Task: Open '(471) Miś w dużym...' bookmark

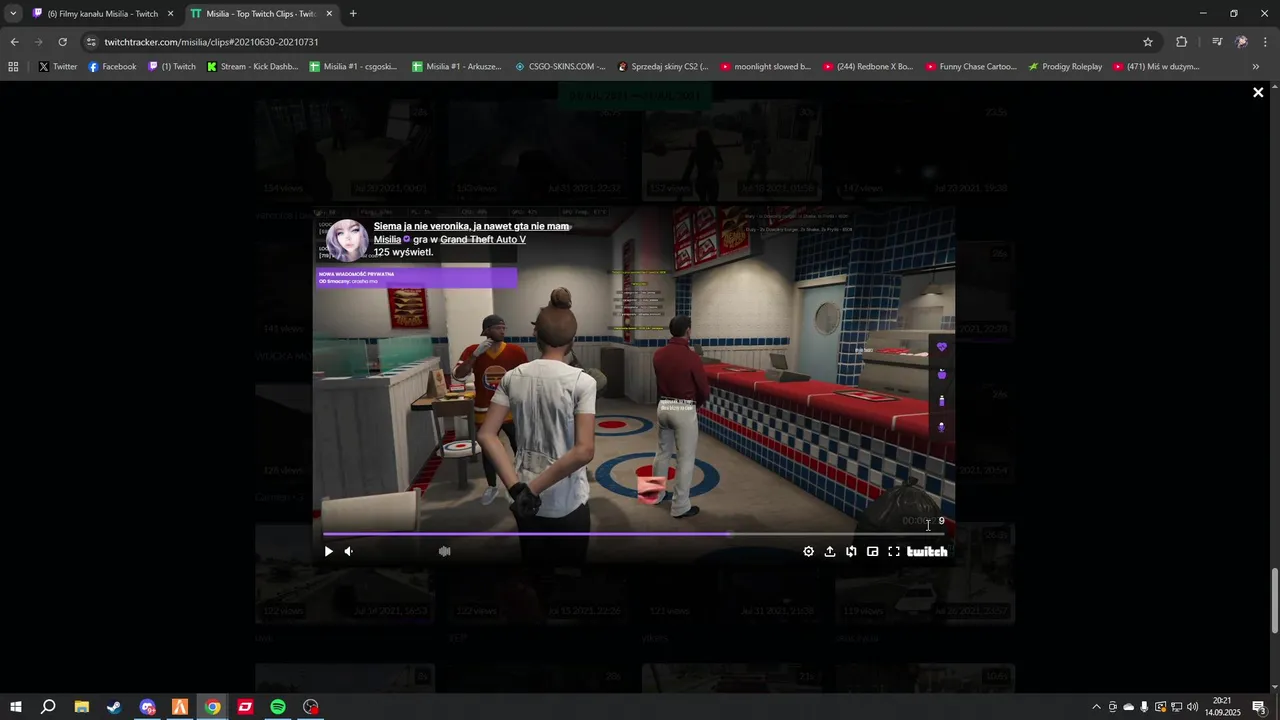Action: pos(1157,67)
